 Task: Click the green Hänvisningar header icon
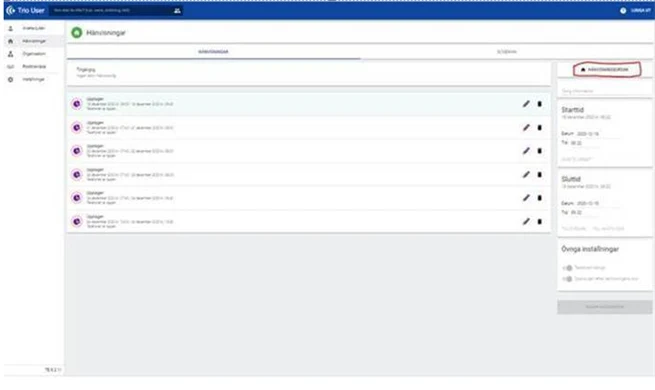tap(76, 33)
